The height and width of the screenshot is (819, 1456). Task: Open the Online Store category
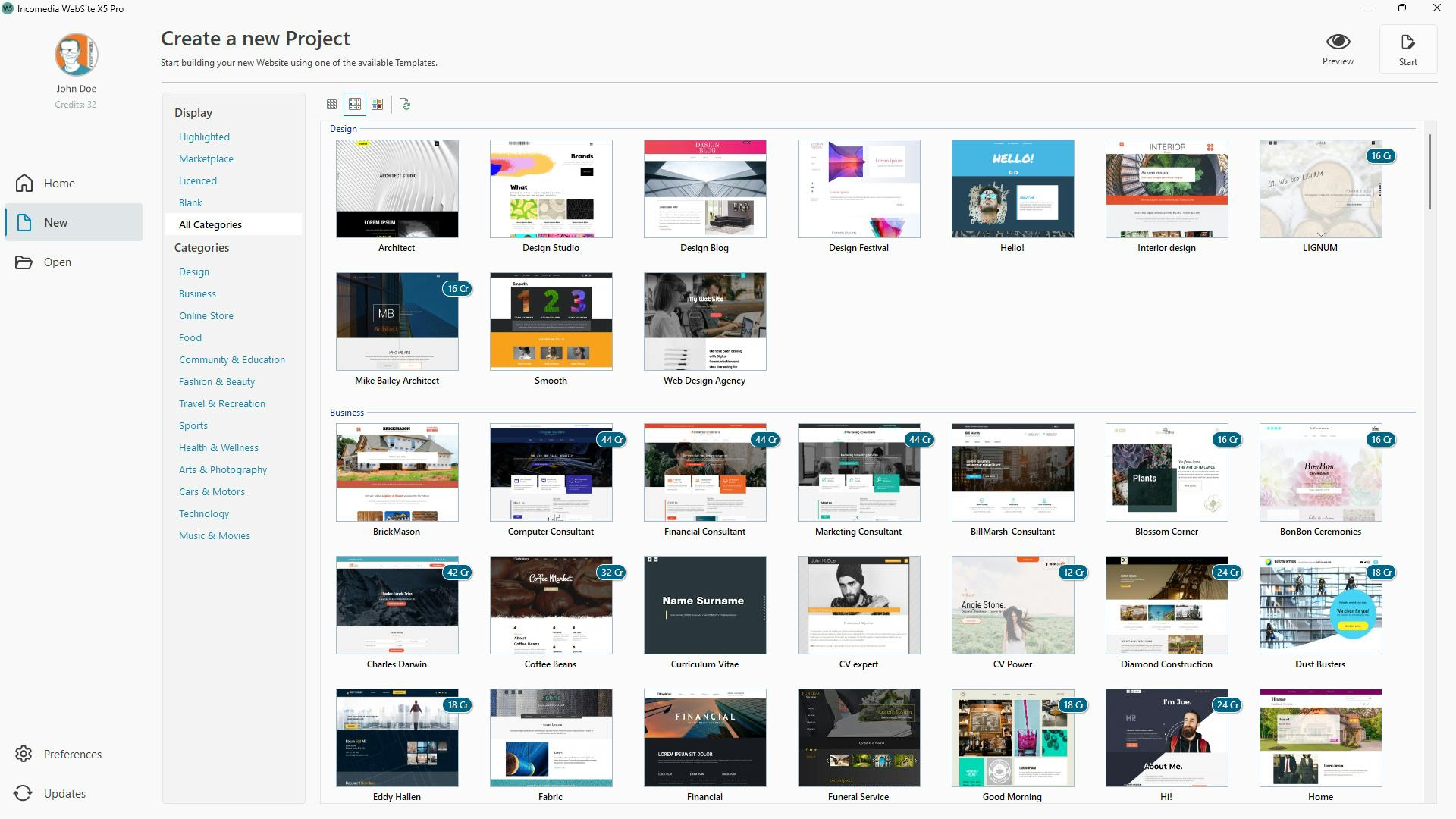pyautogui.click(x=206, y=315)
